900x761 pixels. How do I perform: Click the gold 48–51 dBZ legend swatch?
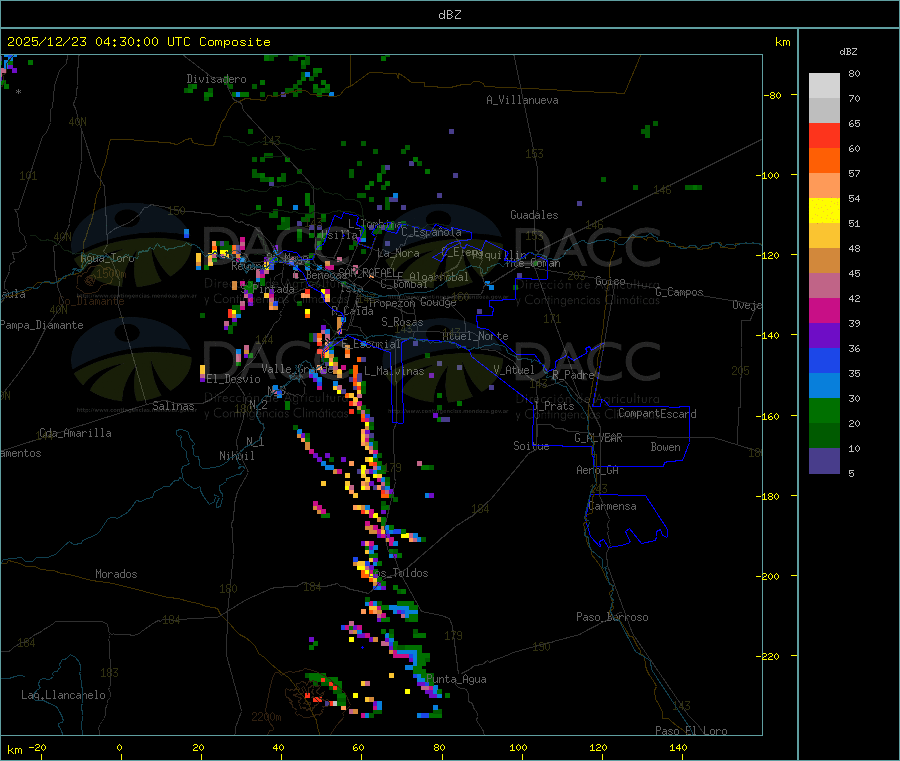[824, 236]
